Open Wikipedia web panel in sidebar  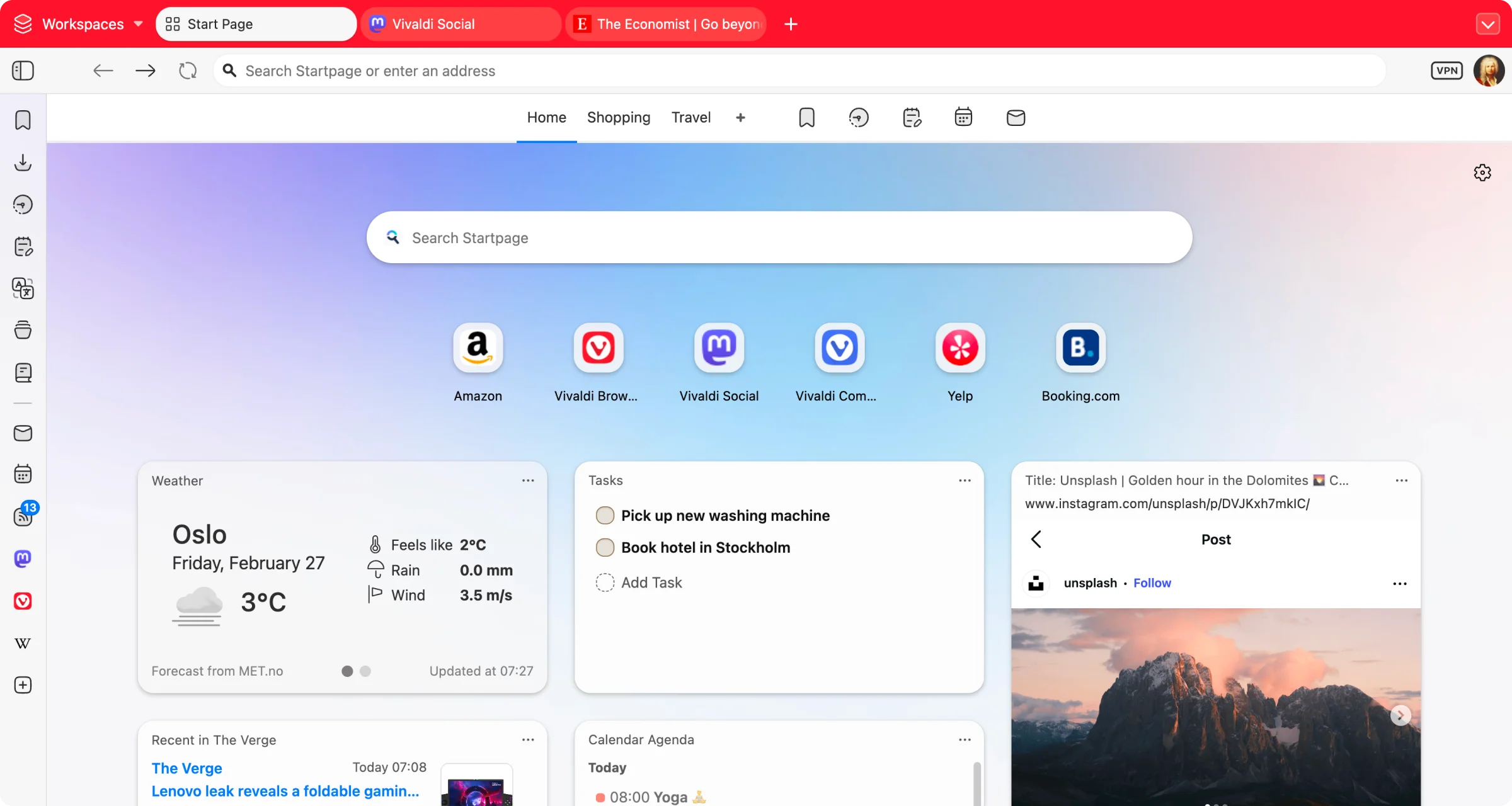(23, 643)
